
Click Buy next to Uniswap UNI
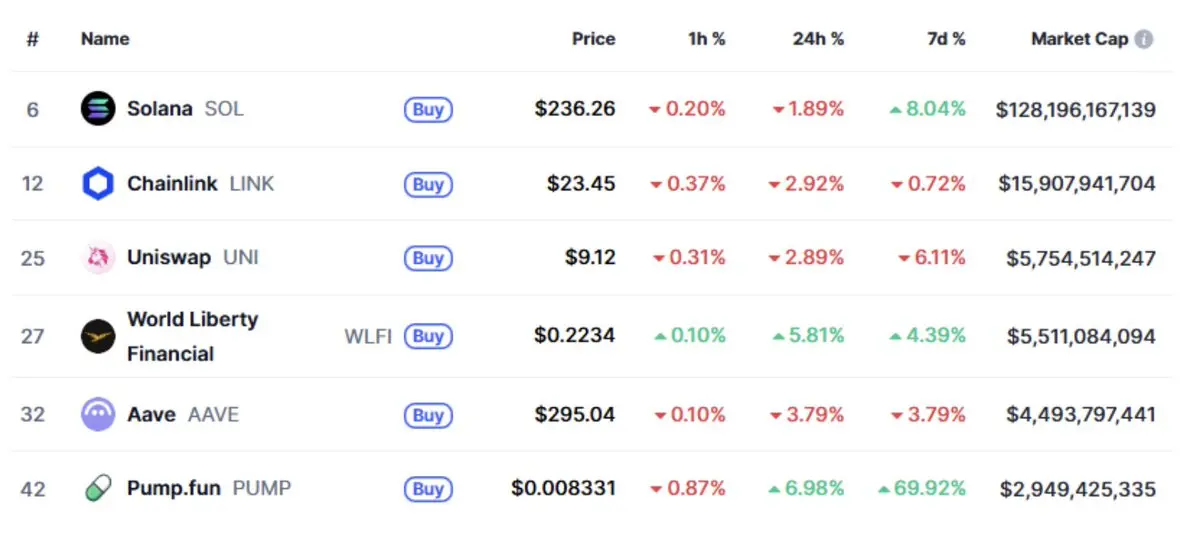[x=428, y=258]
